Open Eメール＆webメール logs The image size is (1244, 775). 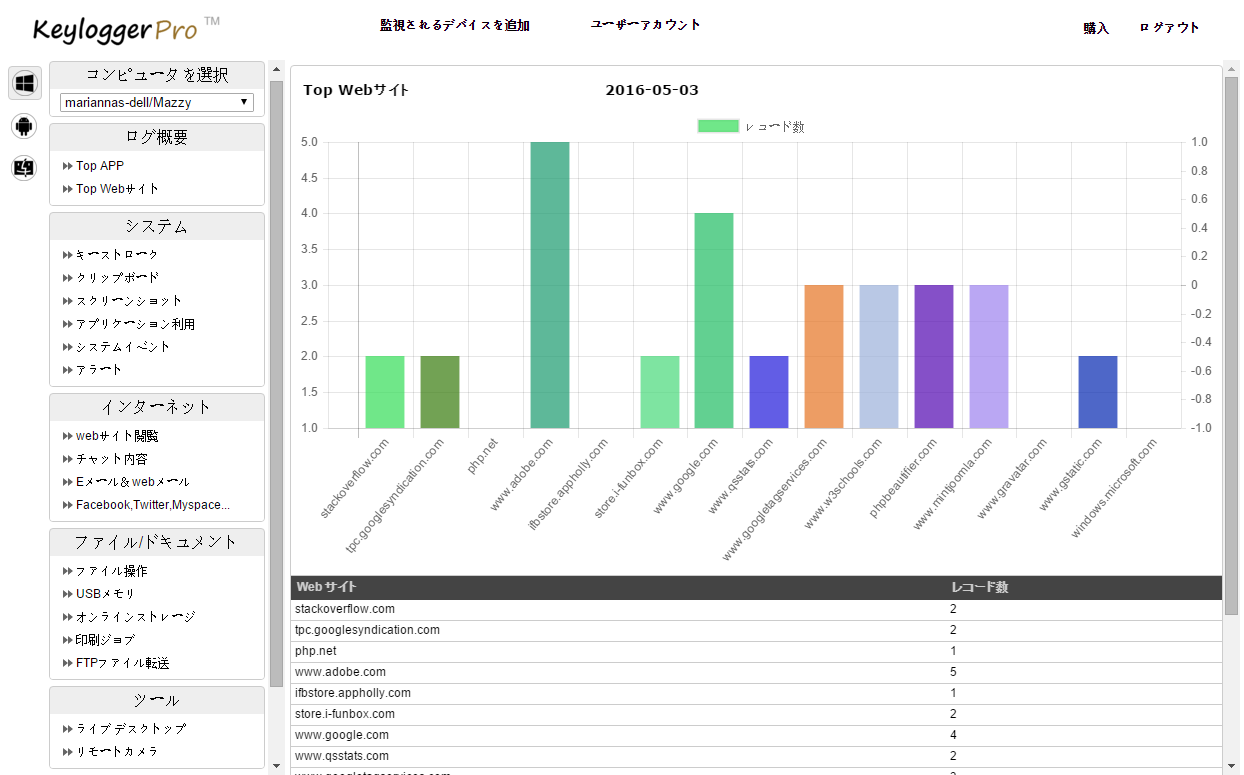tap(132, 482)
